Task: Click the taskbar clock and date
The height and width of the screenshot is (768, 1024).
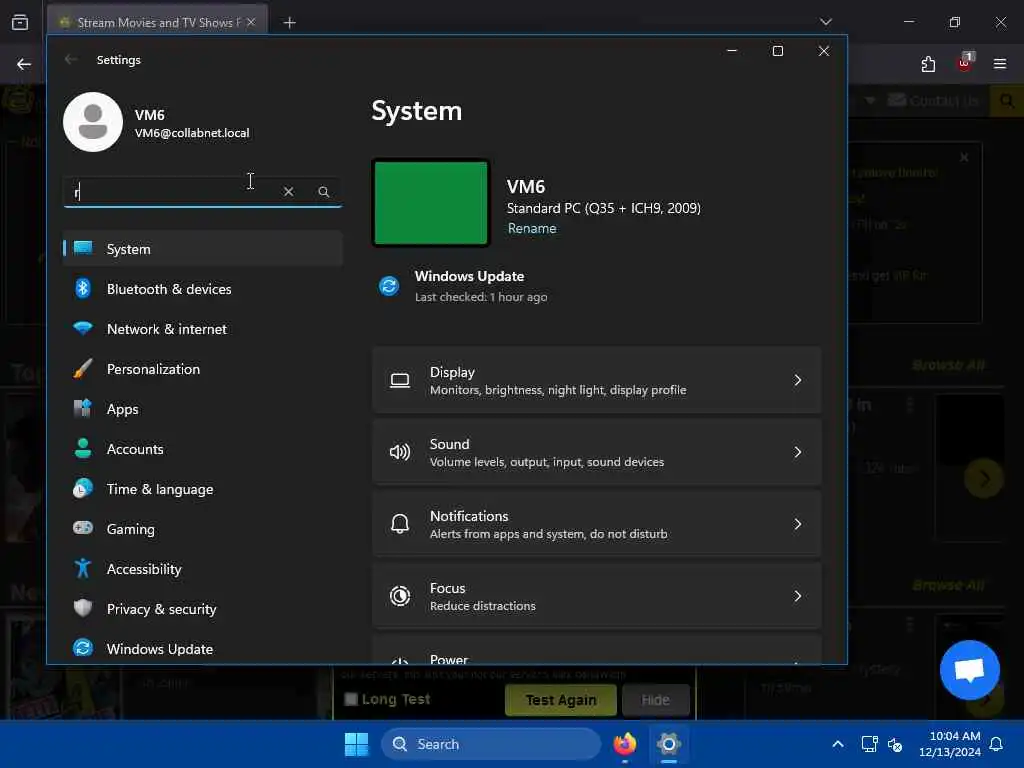Action: coord(950,744)
